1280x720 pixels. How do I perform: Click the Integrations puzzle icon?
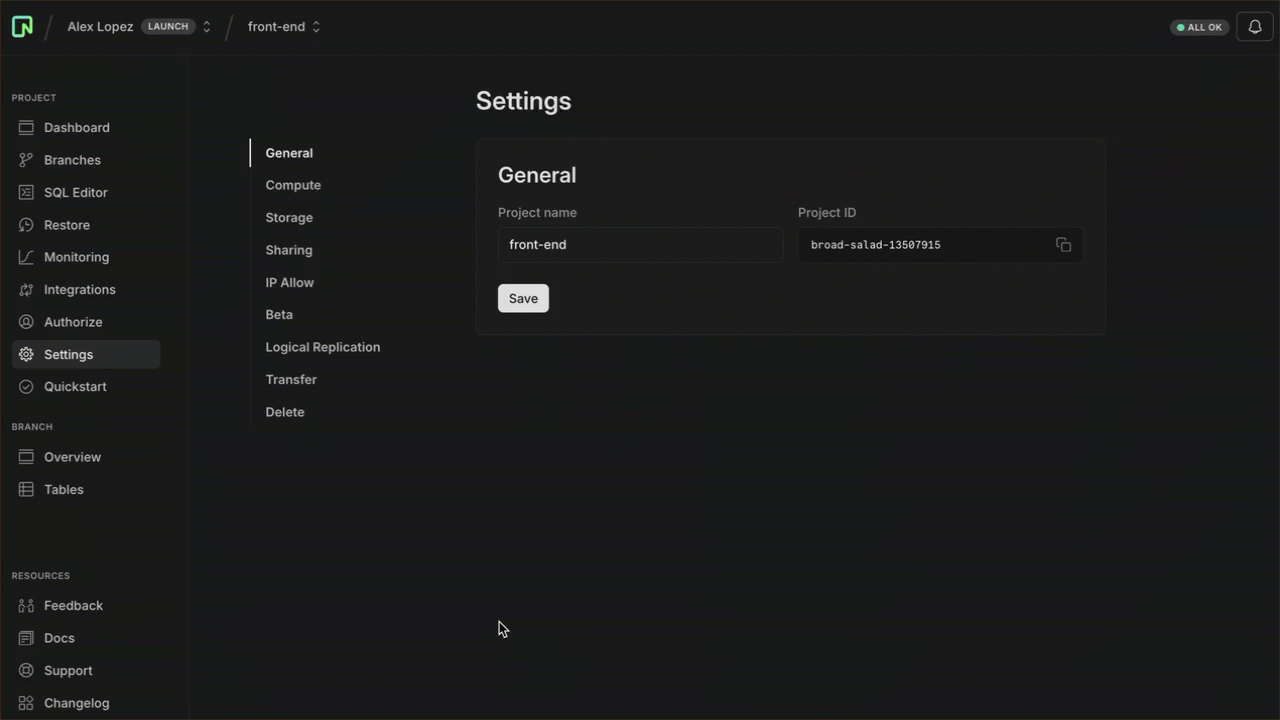click(x=26, y=290)
